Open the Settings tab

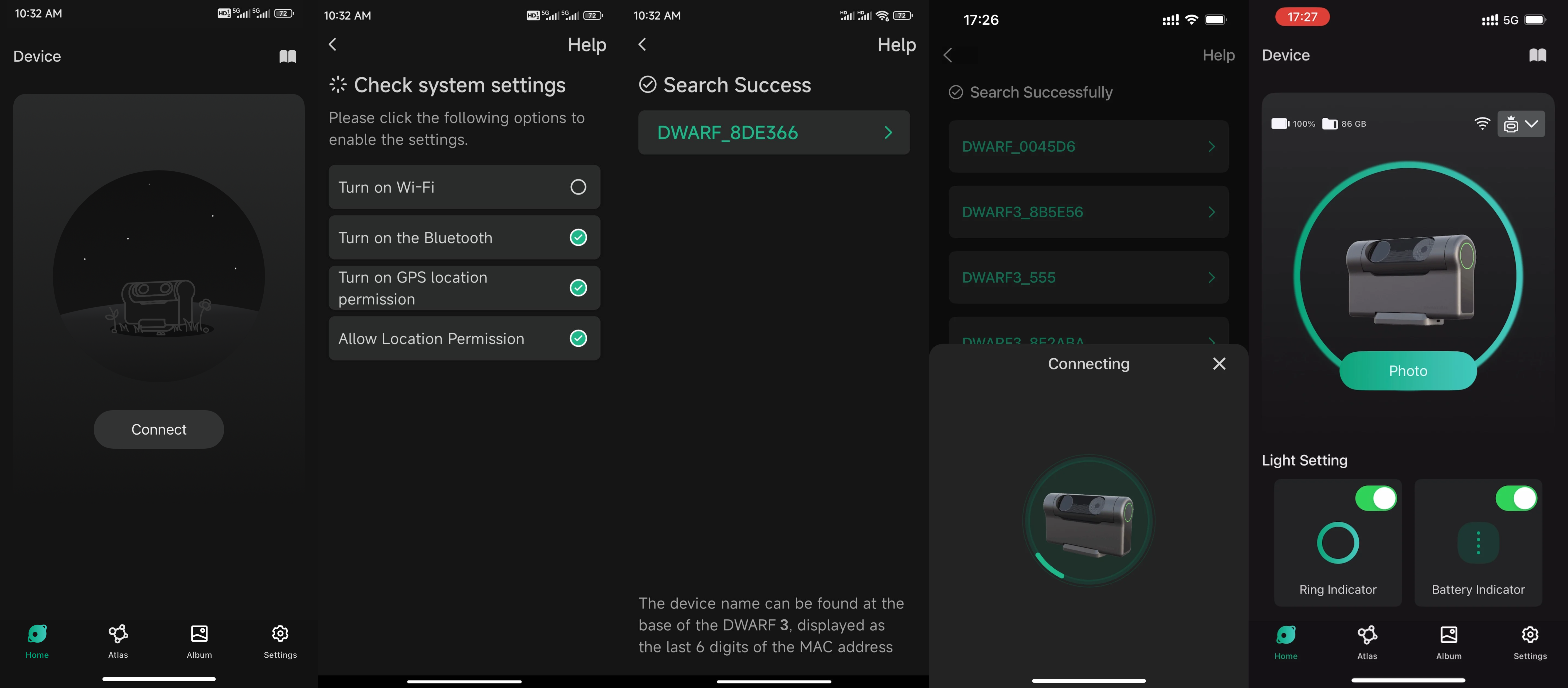[280, 642]
